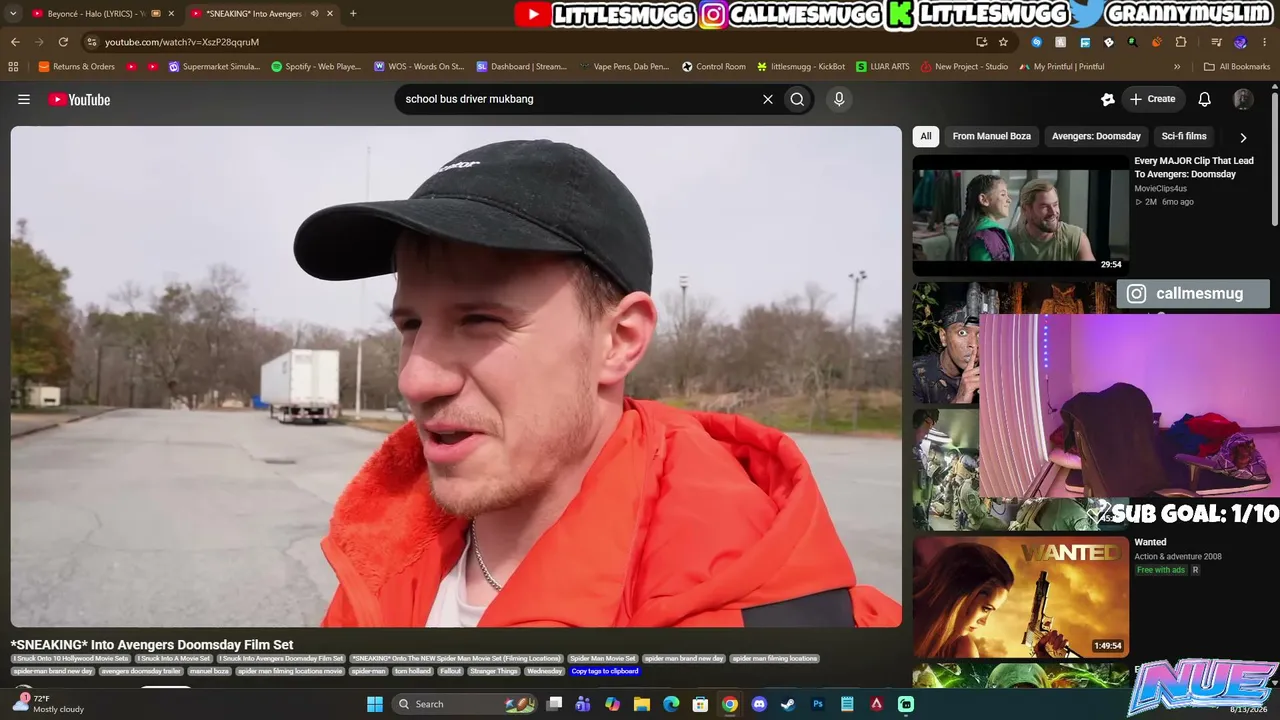Run search with the magnifier button
Screen dimensions: 1280x720
pyautogui.click(x=797, y=99)
